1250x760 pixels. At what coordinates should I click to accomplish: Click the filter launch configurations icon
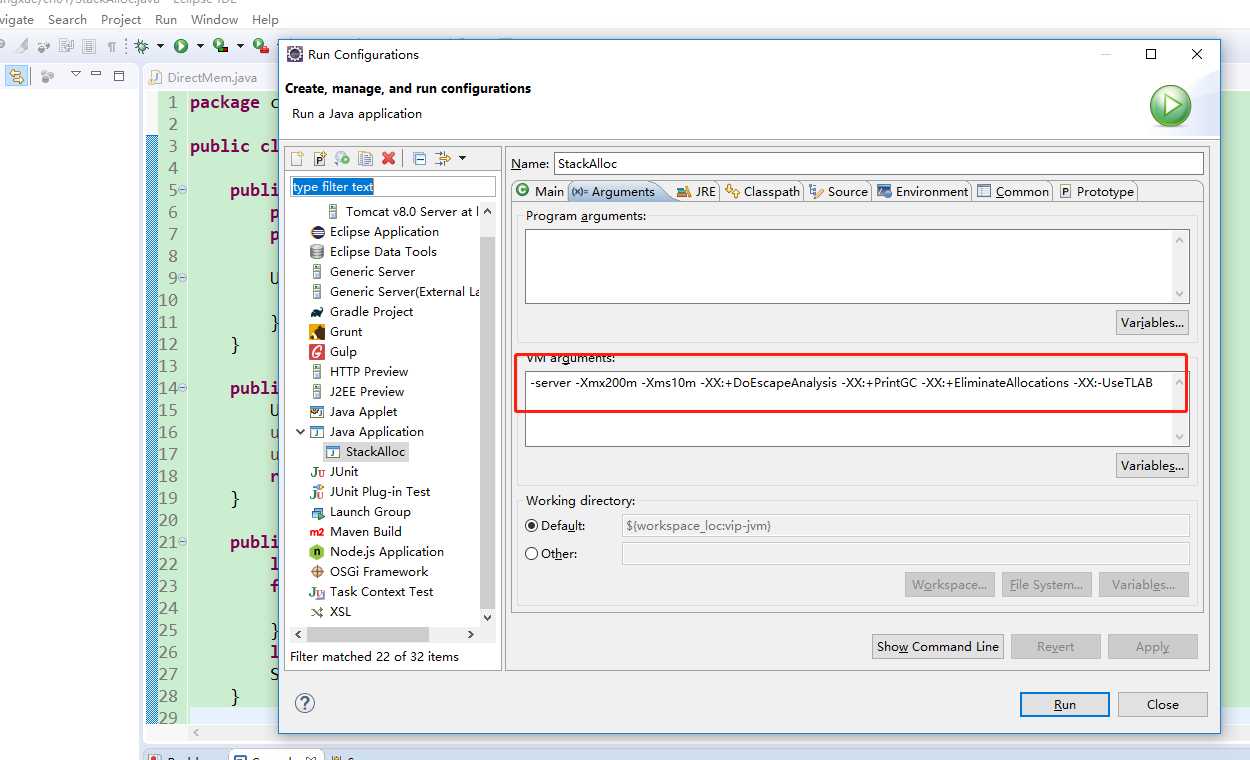click(x=443, y=158)
